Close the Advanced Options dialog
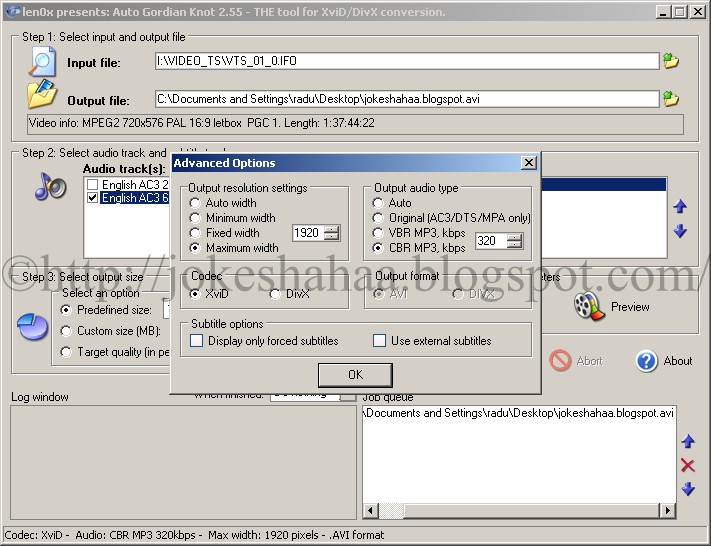Screen dimensions: 711x546 (x=529, y=163)
